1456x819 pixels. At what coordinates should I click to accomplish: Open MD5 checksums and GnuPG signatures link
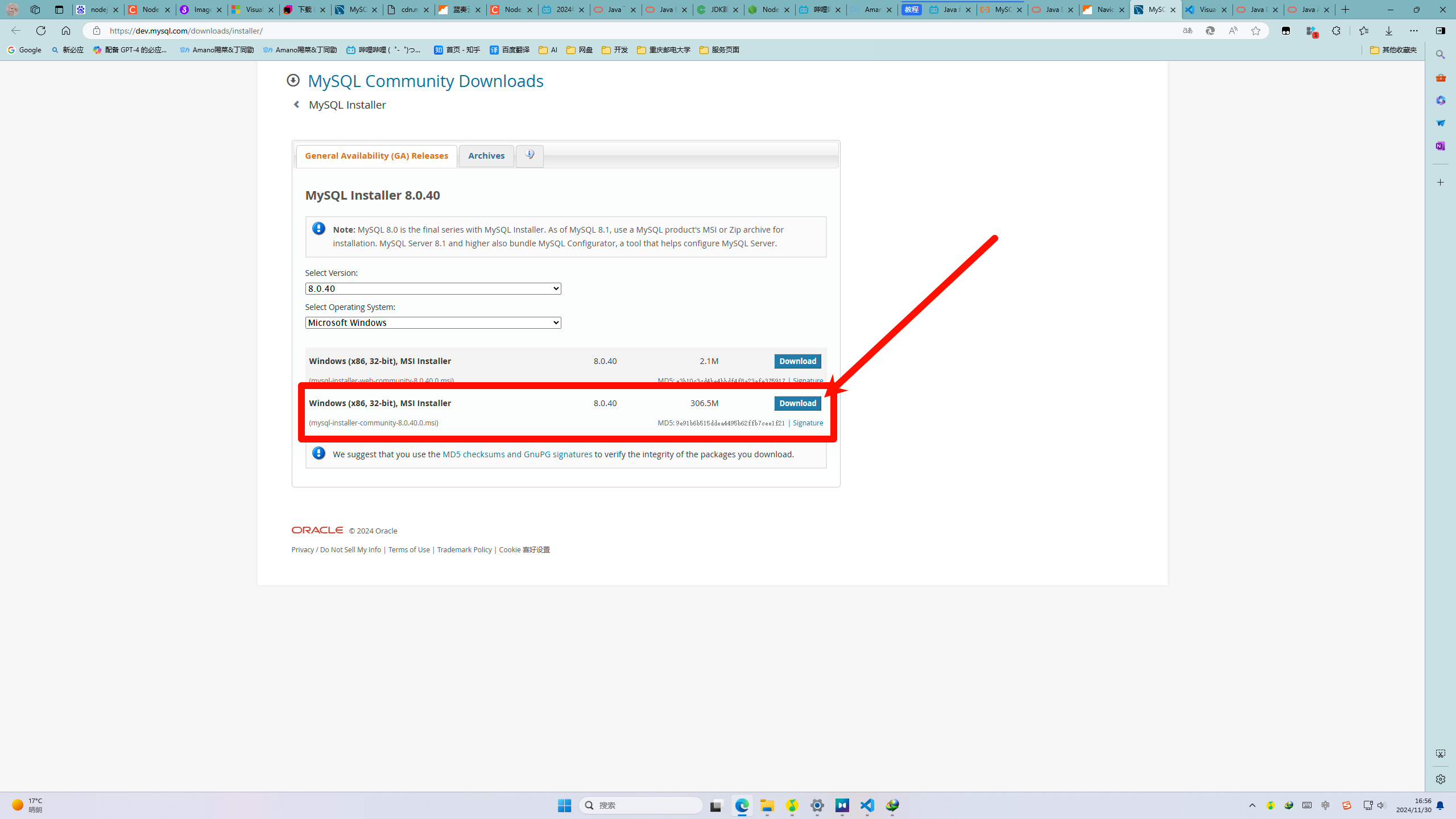(x=517, y=454)
